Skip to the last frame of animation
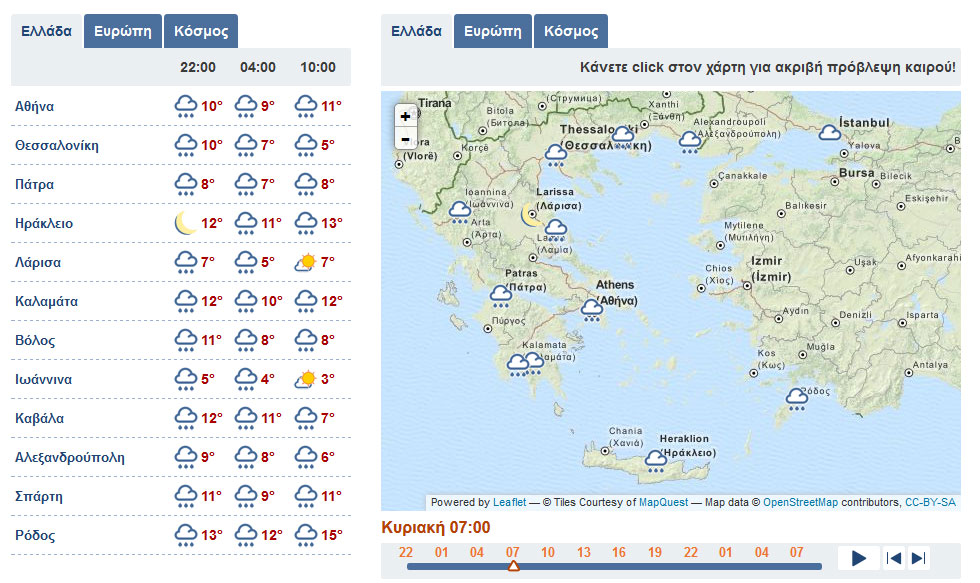 pyautogui.click(x=920, y=558)
